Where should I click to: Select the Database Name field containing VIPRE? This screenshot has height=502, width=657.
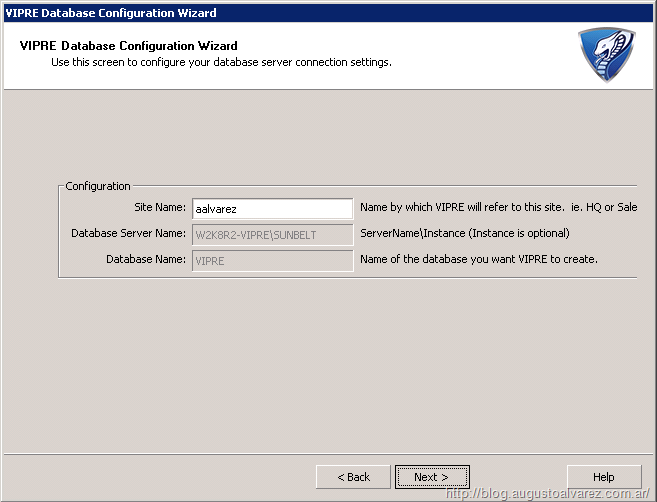click(x=272, y=260)
